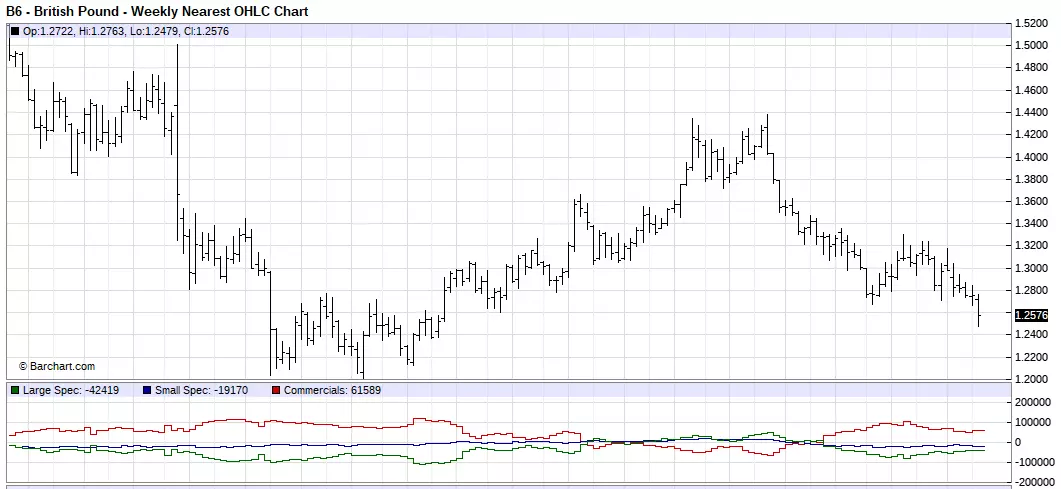Click the chart title 'B6 - British Pound'

point(63,11)
